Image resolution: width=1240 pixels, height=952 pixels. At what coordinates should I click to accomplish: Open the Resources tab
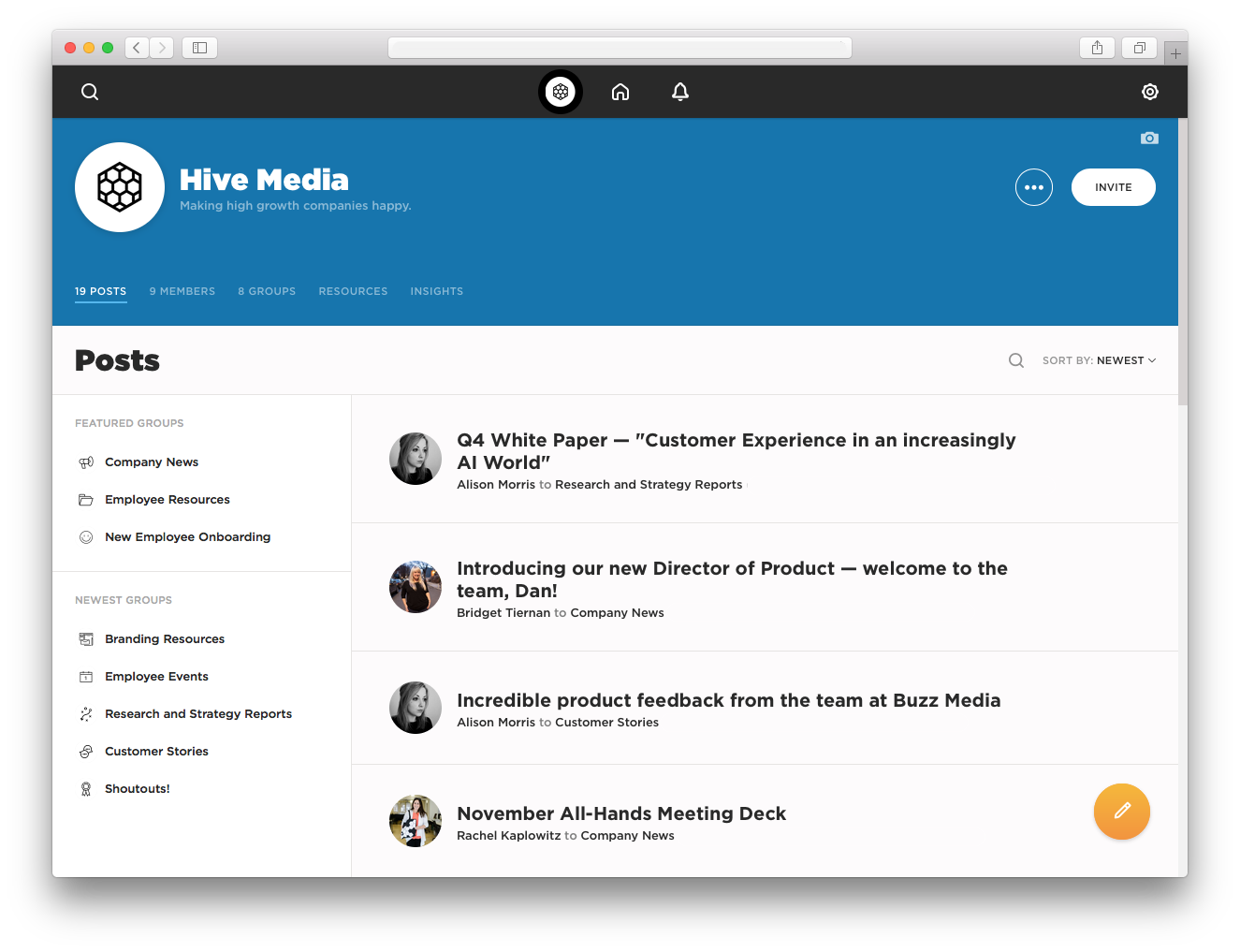(x=353, y=291)
